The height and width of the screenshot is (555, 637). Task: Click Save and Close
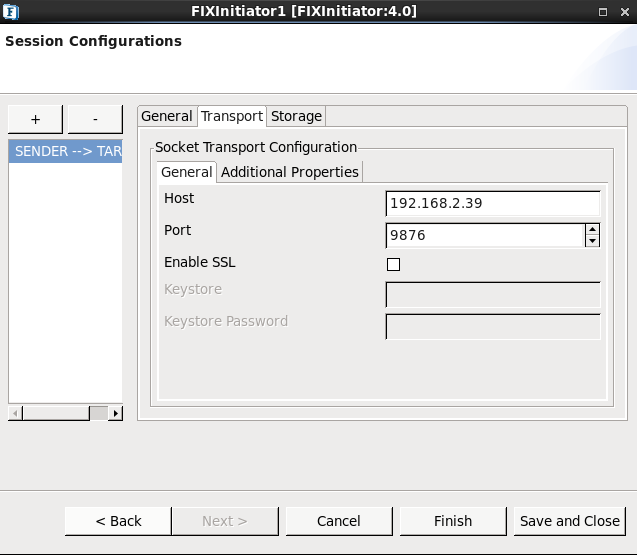tap(570, 521)
